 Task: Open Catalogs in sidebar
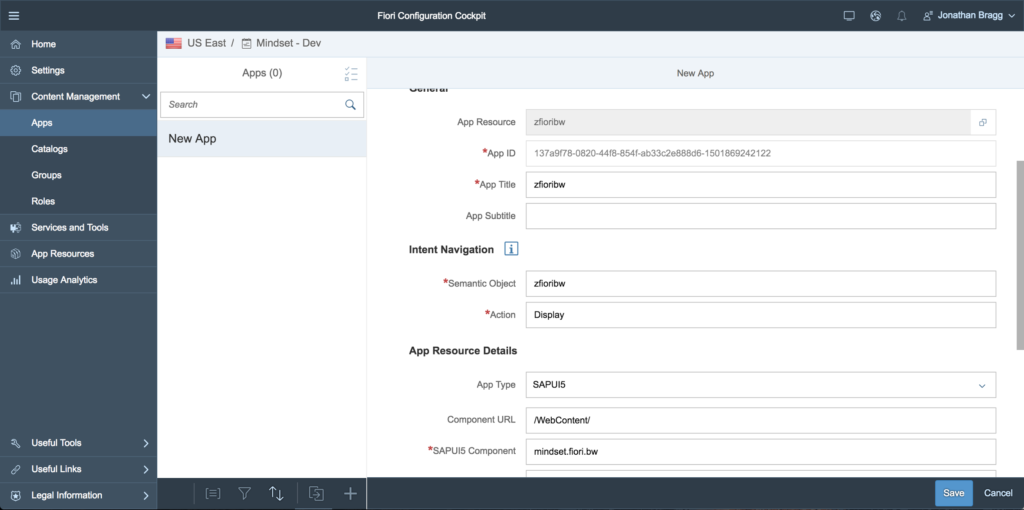click(x=78, y=149)
